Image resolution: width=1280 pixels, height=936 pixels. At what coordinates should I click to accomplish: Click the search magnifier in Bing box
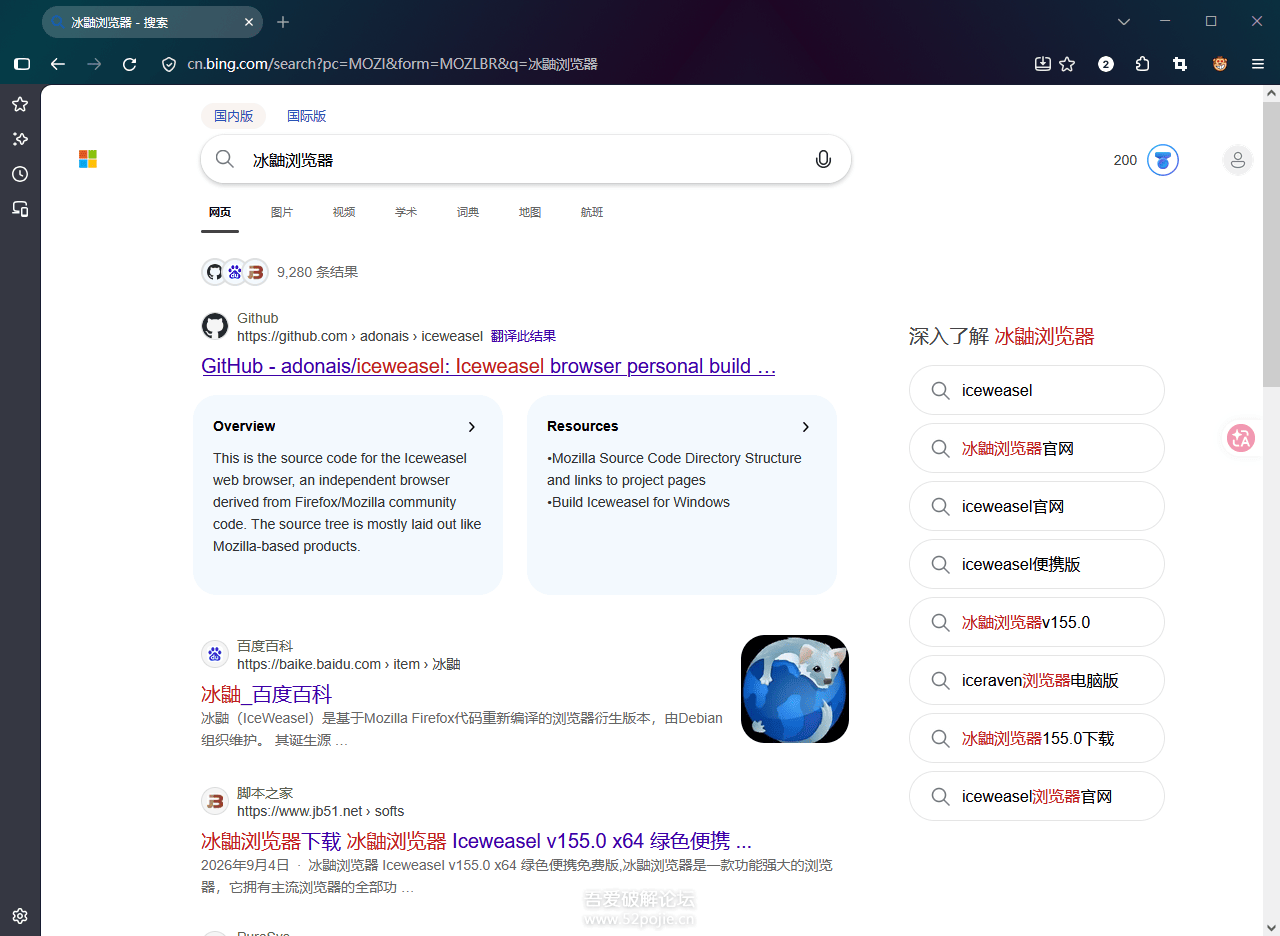[x=225, y=159]
